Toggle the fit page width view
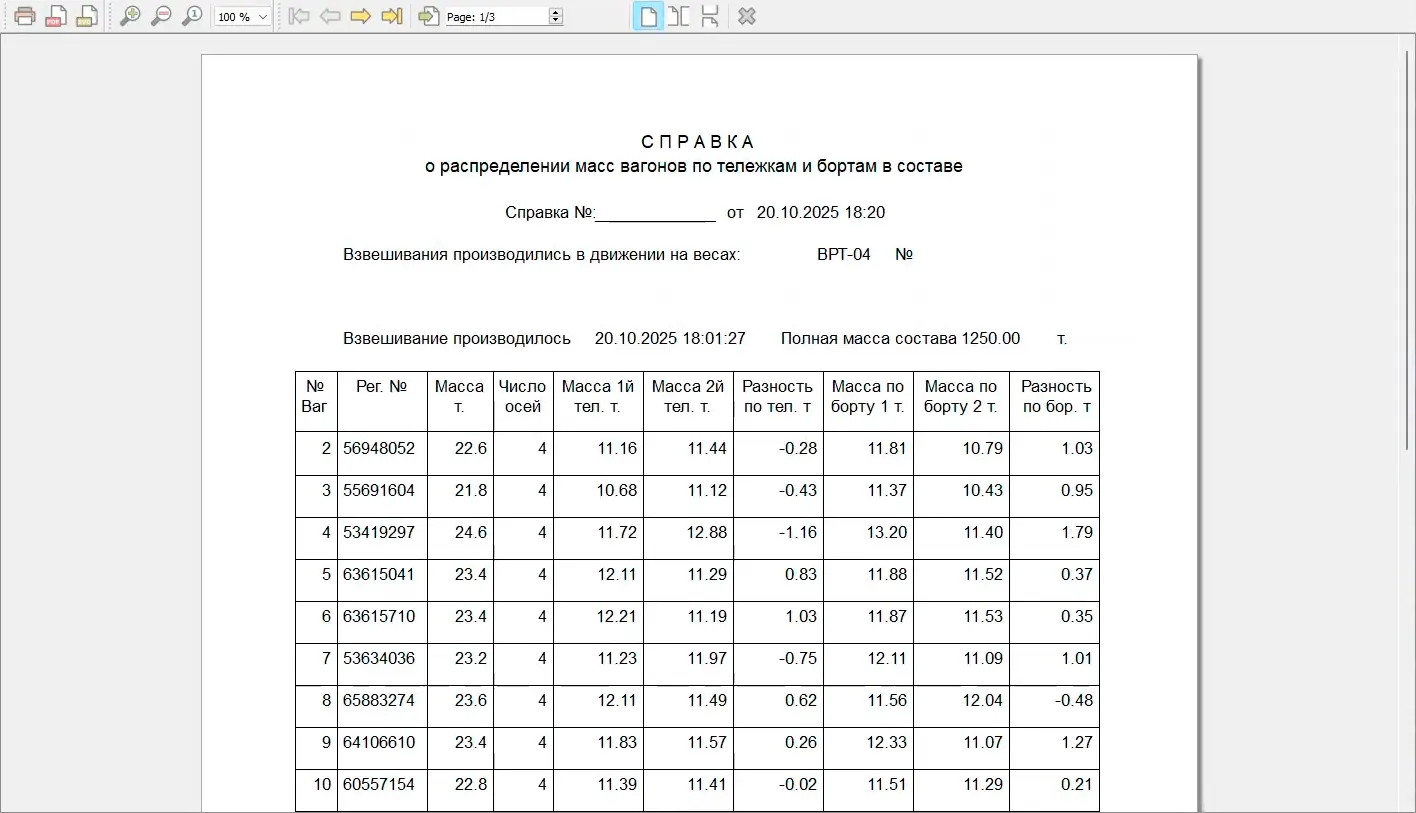Image resolution: width=1416 pixels, height=813 pixels. [x=710, y=15]
